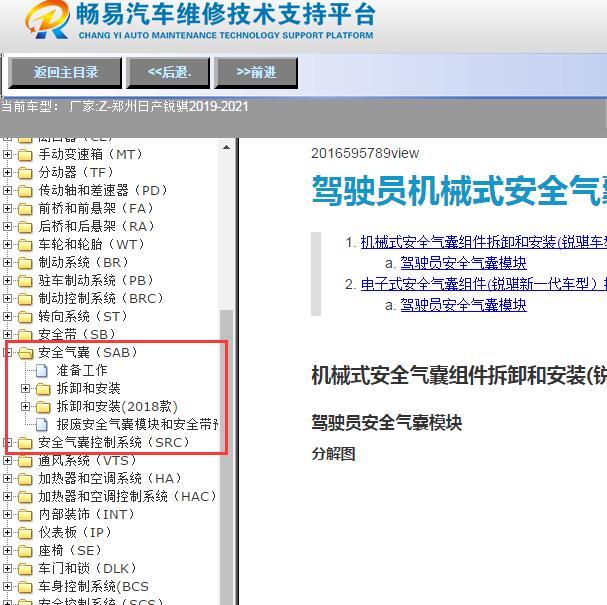Go back with the <<后退 button
Viewport: 607px width, 605px height.
(x=168, y=72)
